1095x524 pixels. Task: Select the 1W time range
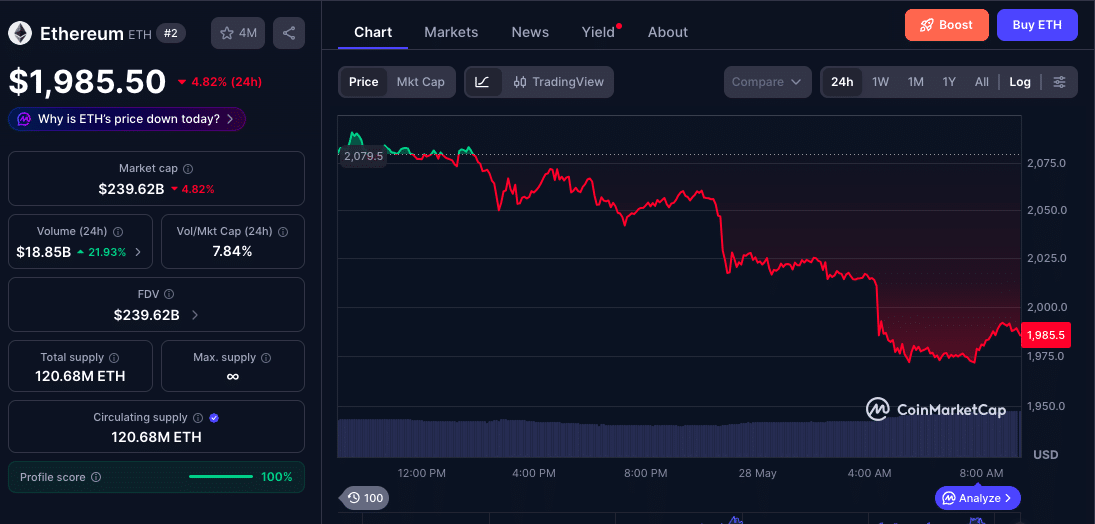coord(881,82)
